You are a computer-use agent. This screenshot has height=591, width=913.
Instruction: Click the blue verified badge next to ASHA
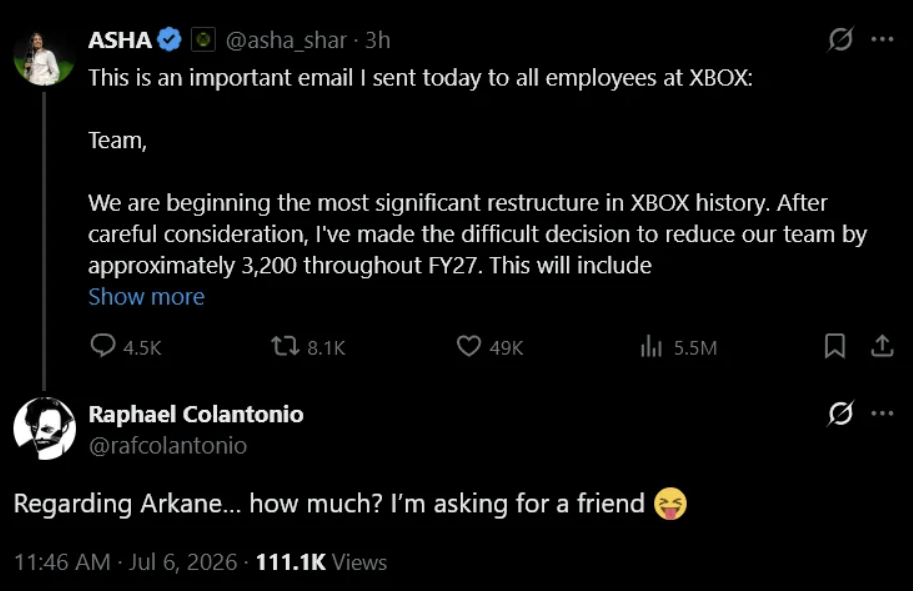click(x=169, y=40)
